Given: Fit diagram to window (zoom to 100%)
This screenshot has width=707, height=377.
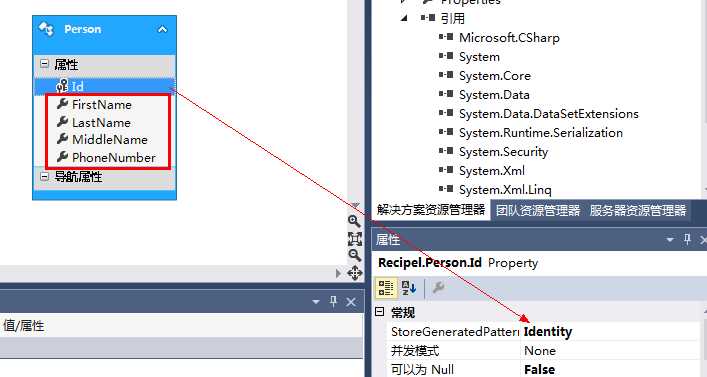Looking at the screenshot, I should 355,238.
